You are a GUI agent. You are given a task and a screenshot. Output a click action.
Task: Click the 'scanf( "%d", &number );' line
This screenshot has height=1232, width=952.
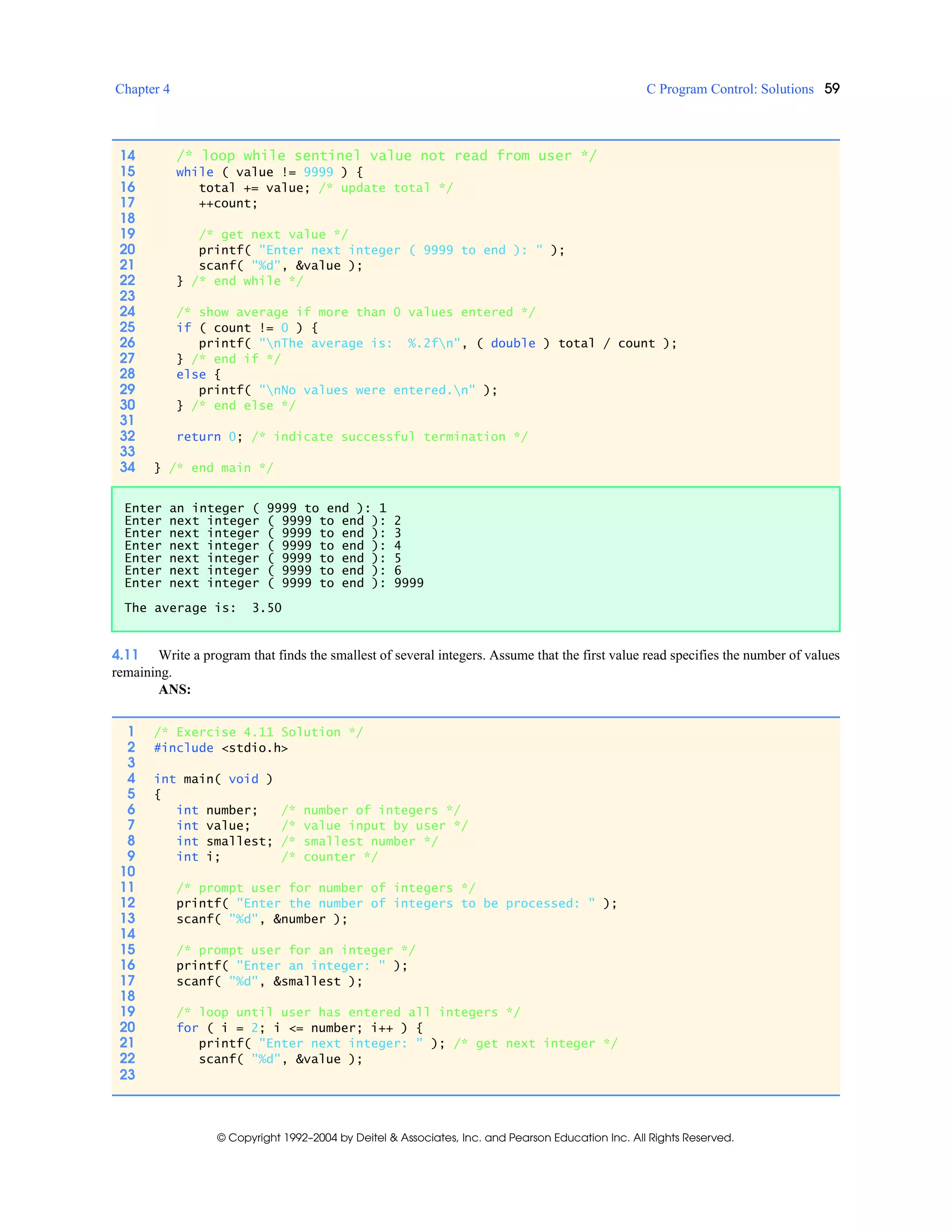click(262, 919)
